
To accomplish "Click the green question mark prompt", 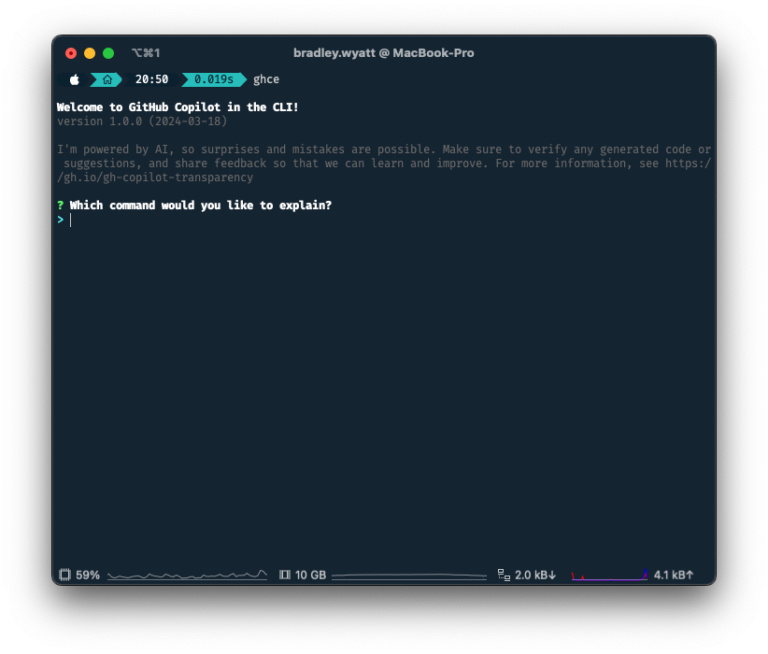I will coord(60,205).
